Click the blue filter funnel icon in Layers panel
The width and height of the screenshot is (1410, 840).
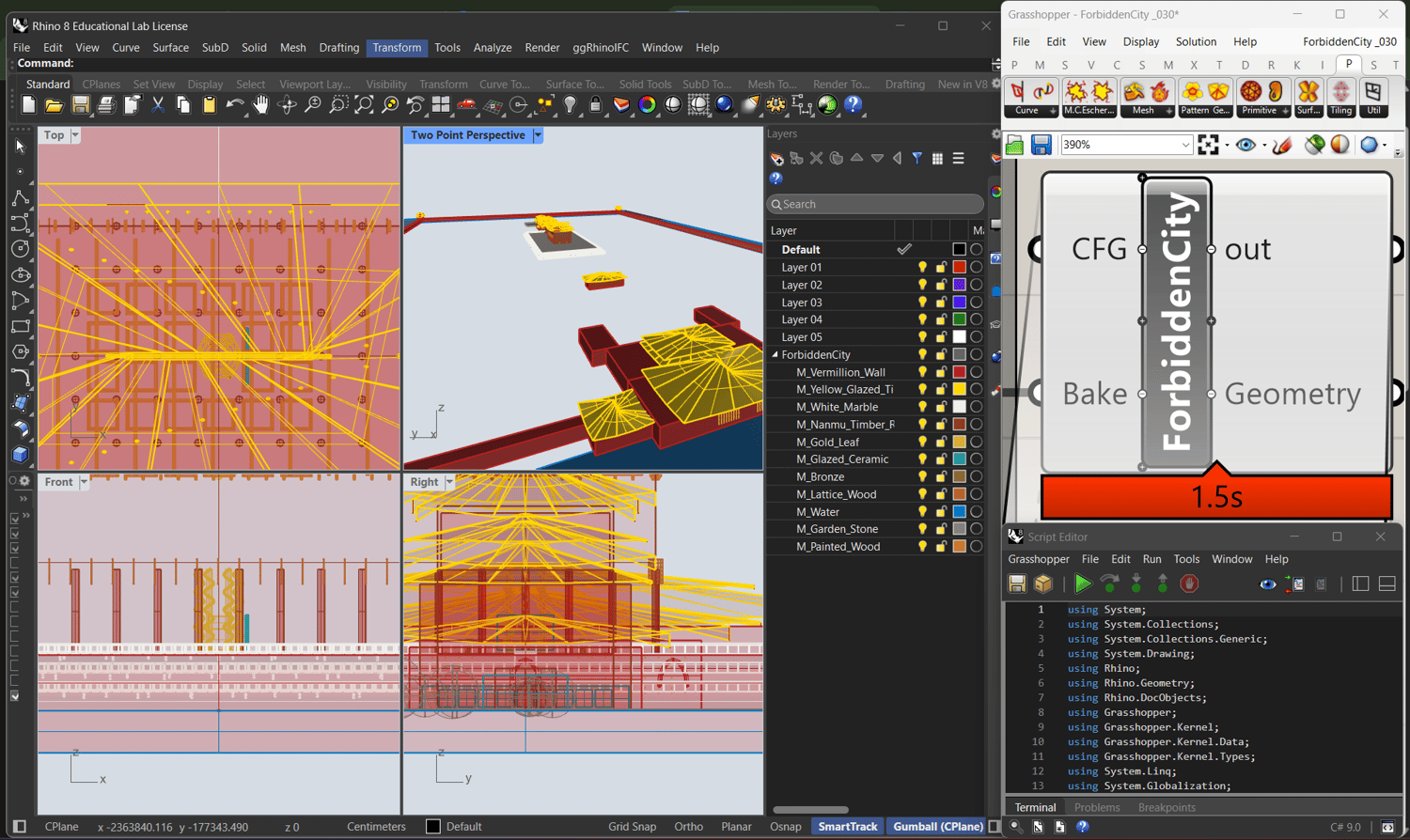pos(916,159)
